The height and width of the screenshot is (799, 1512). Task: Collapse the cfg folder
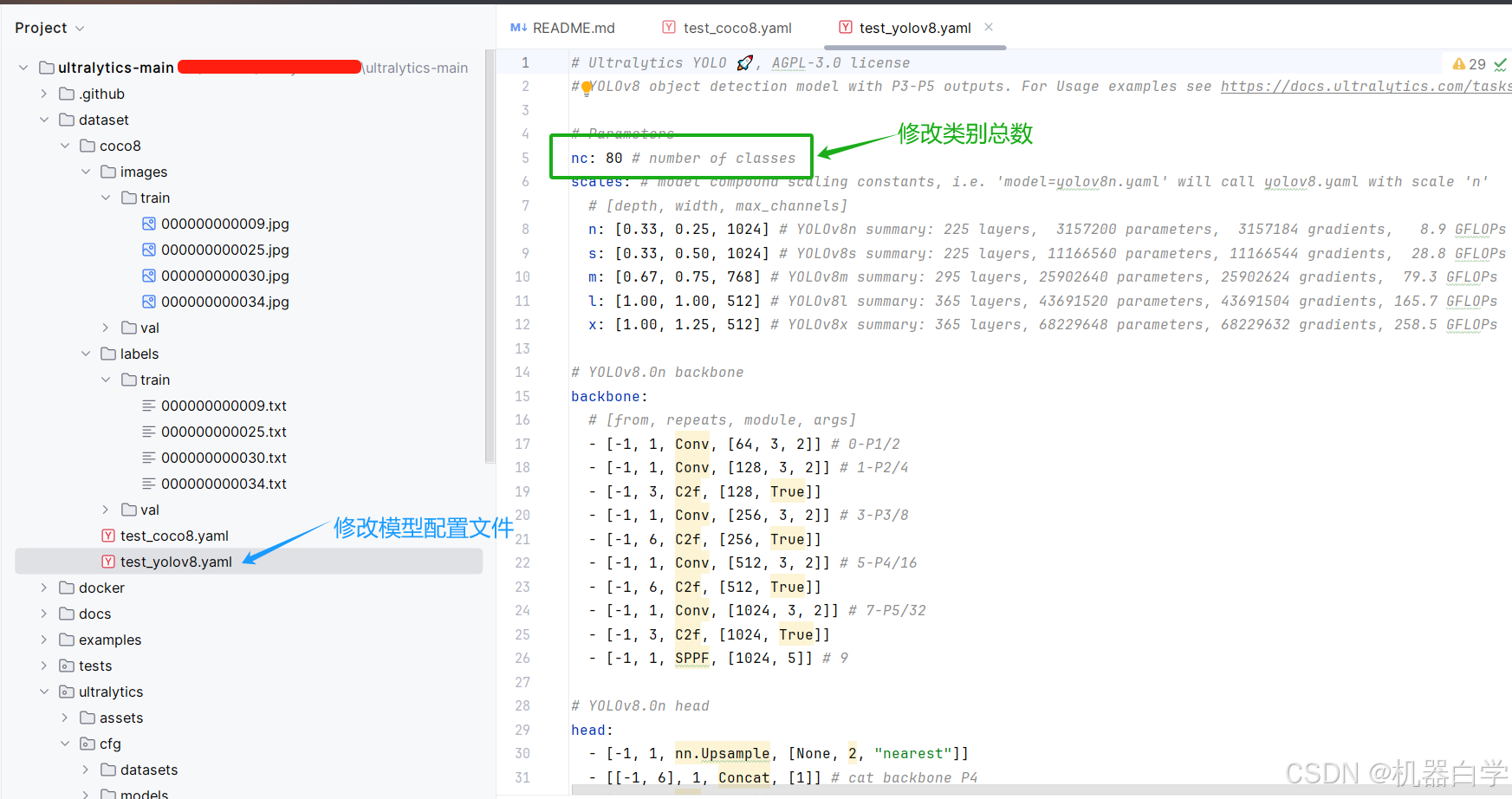coord(65,744)
